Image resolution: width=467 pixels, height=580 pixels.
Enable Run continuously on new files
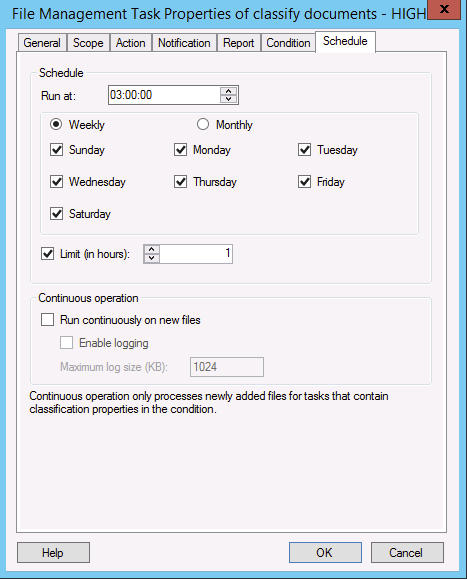47,319
